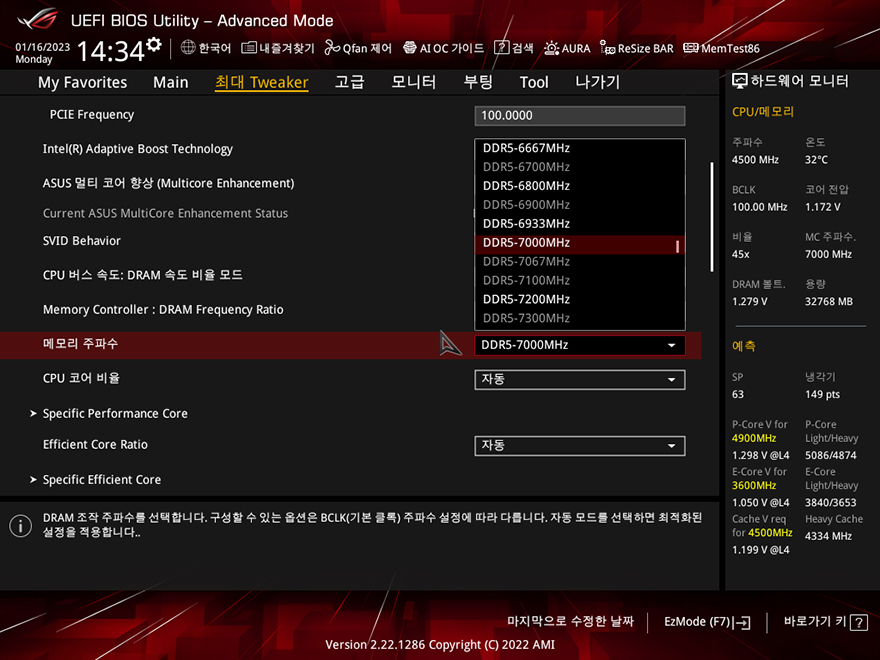This screenshot has width=880, height=660.
Task: Open favorites list icon
Action: (x=249, y=48)
